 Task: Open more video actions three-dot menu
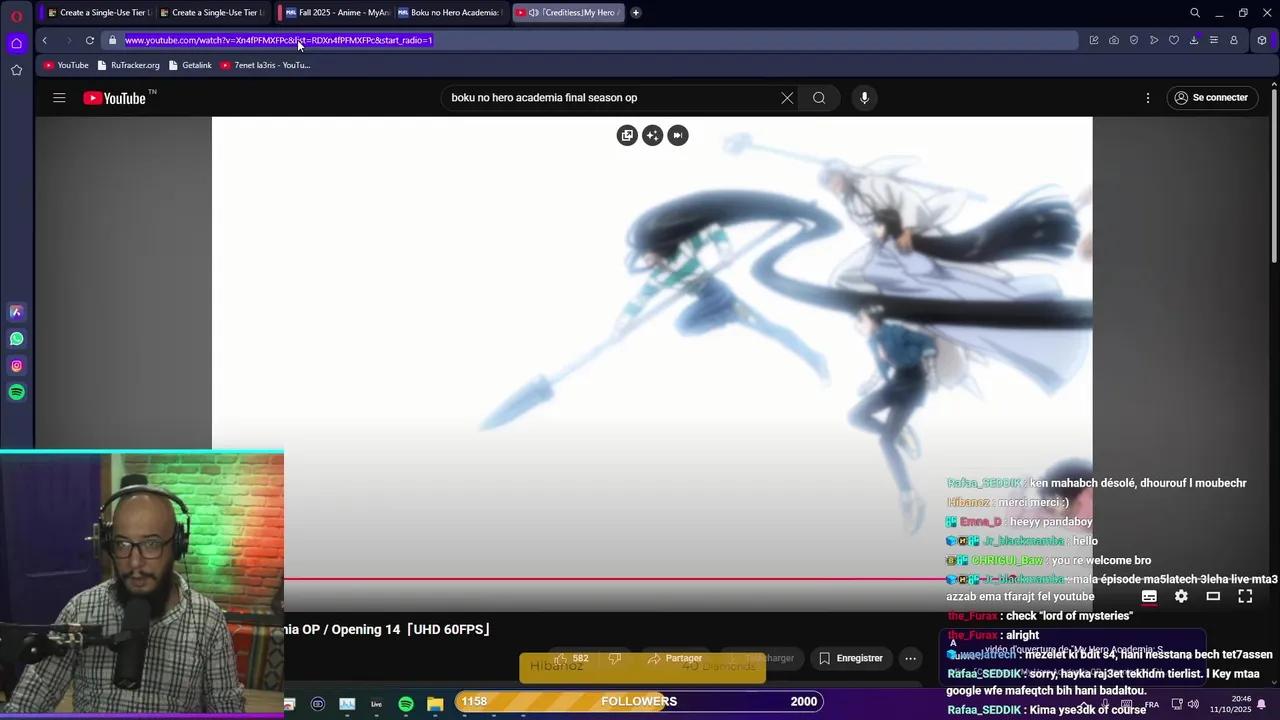click(910, 658)
